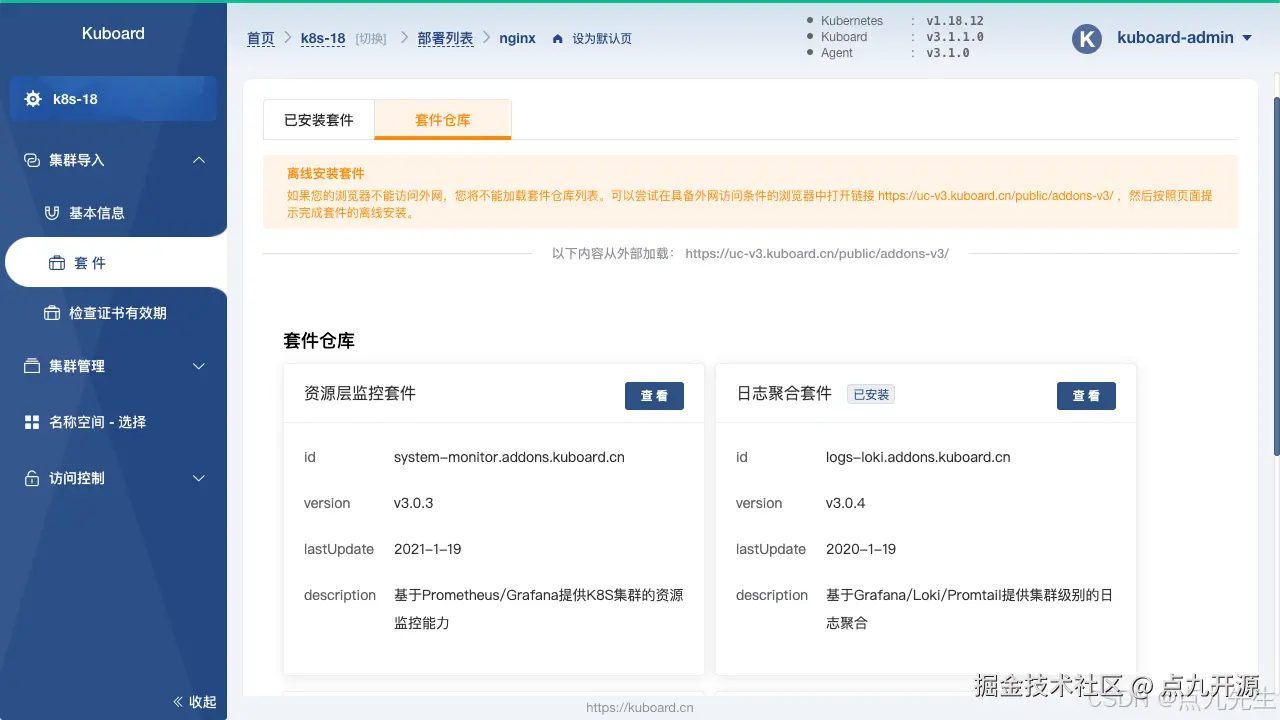Viewport: 1280px width, 720px height.
Task: Click the K avatar for kuboard-admin
Action: click(x=1086, y=38)
